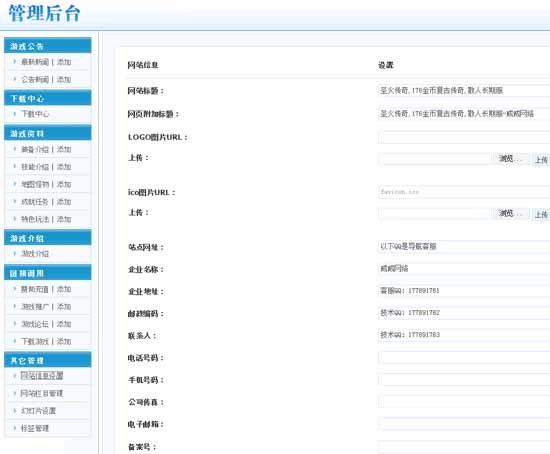Click the 联系人 input field
Image resolution: width=550 pixels, height=454 pixels.
tap(464, 335)
